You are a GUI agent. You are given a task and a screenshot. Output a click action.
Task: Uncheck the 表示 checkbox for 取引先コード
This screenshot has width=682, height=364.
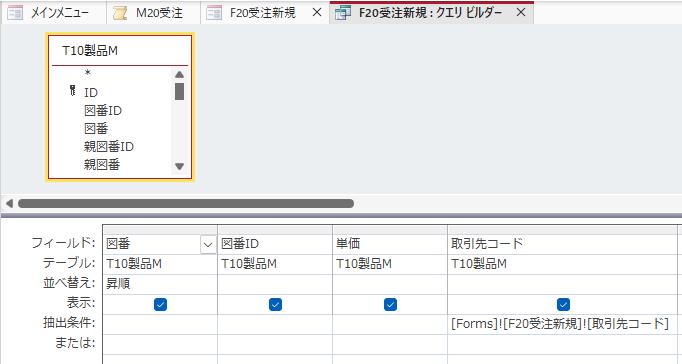(x=563, y=304)
